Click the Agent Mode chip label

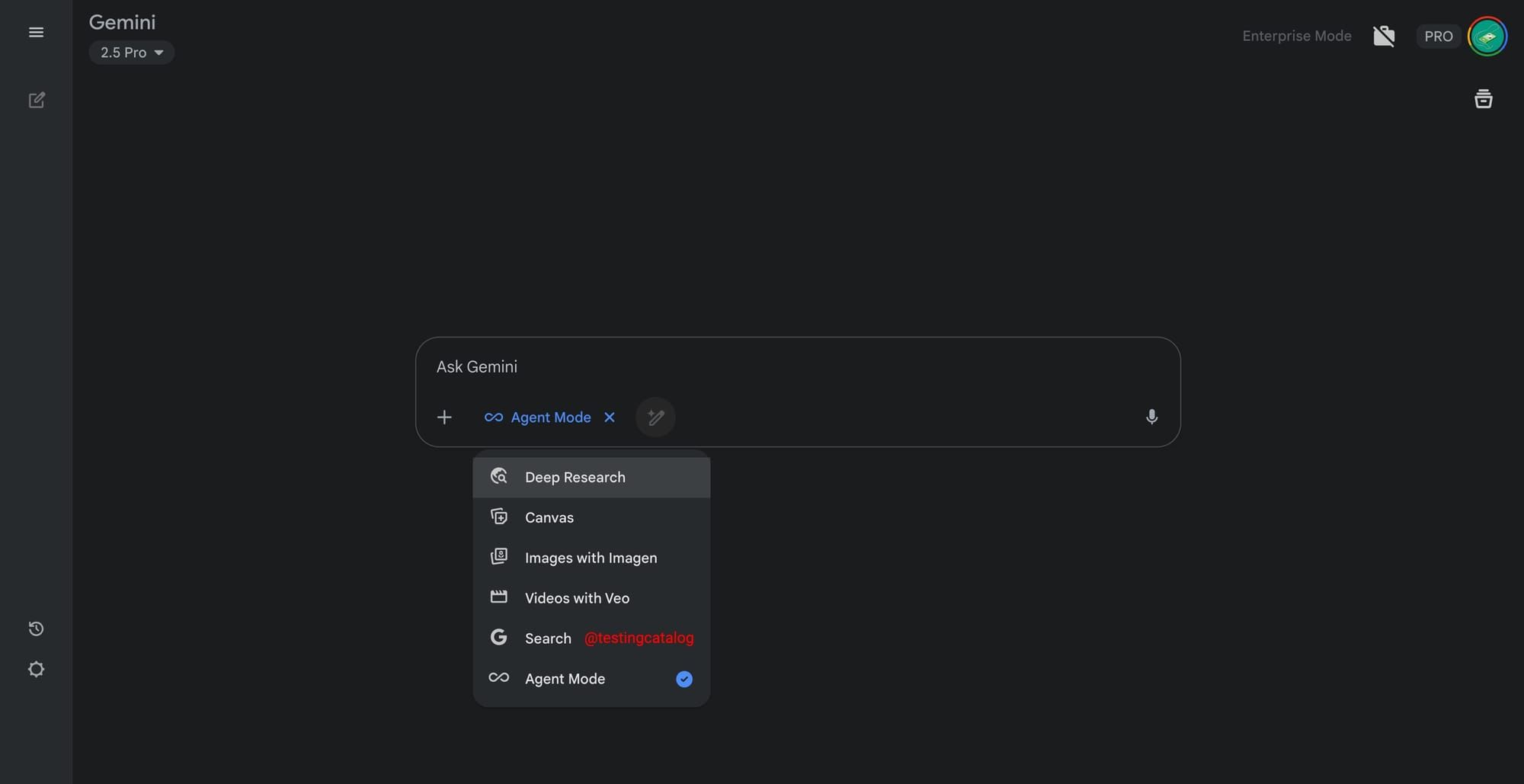point(551,418)
